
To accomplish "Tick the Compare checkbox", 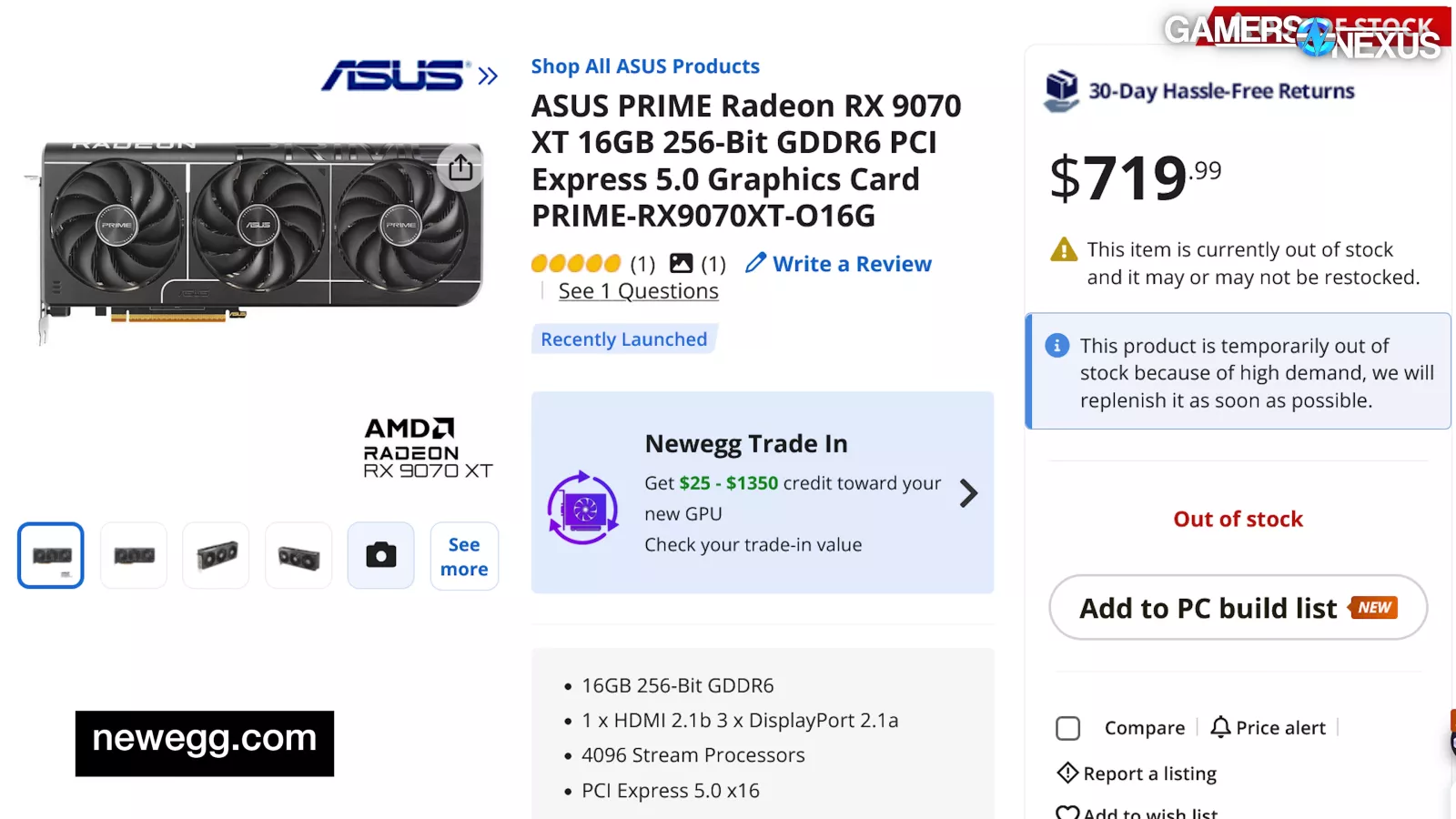I will tap(1068, 728).
